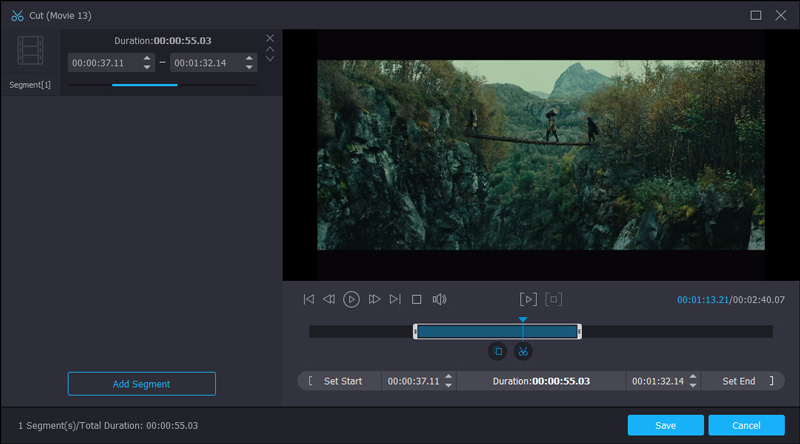
Task: Click the blue playhead marker on the timeline
Action: click(522, 321)
